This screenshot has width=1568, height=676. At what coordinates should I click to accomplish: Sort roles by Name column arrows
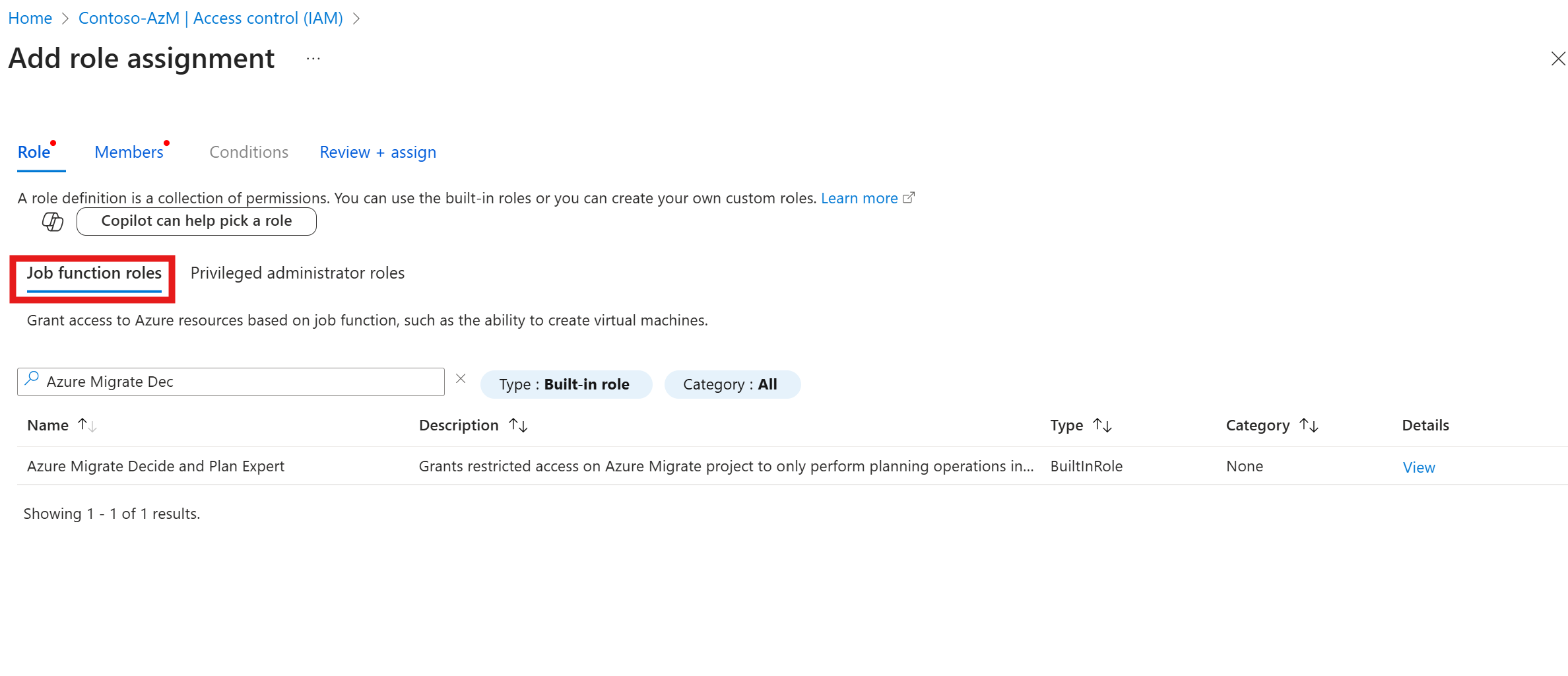[87, 425]
